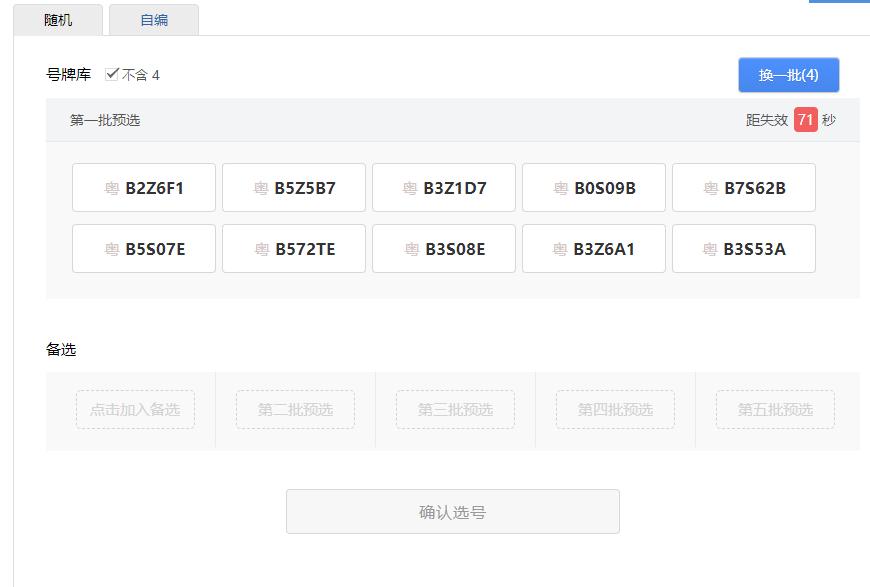Viewport: 870px width, 587px height.
Task: Click the 第五批预选 placeholder slot
Action: point(775,410)
